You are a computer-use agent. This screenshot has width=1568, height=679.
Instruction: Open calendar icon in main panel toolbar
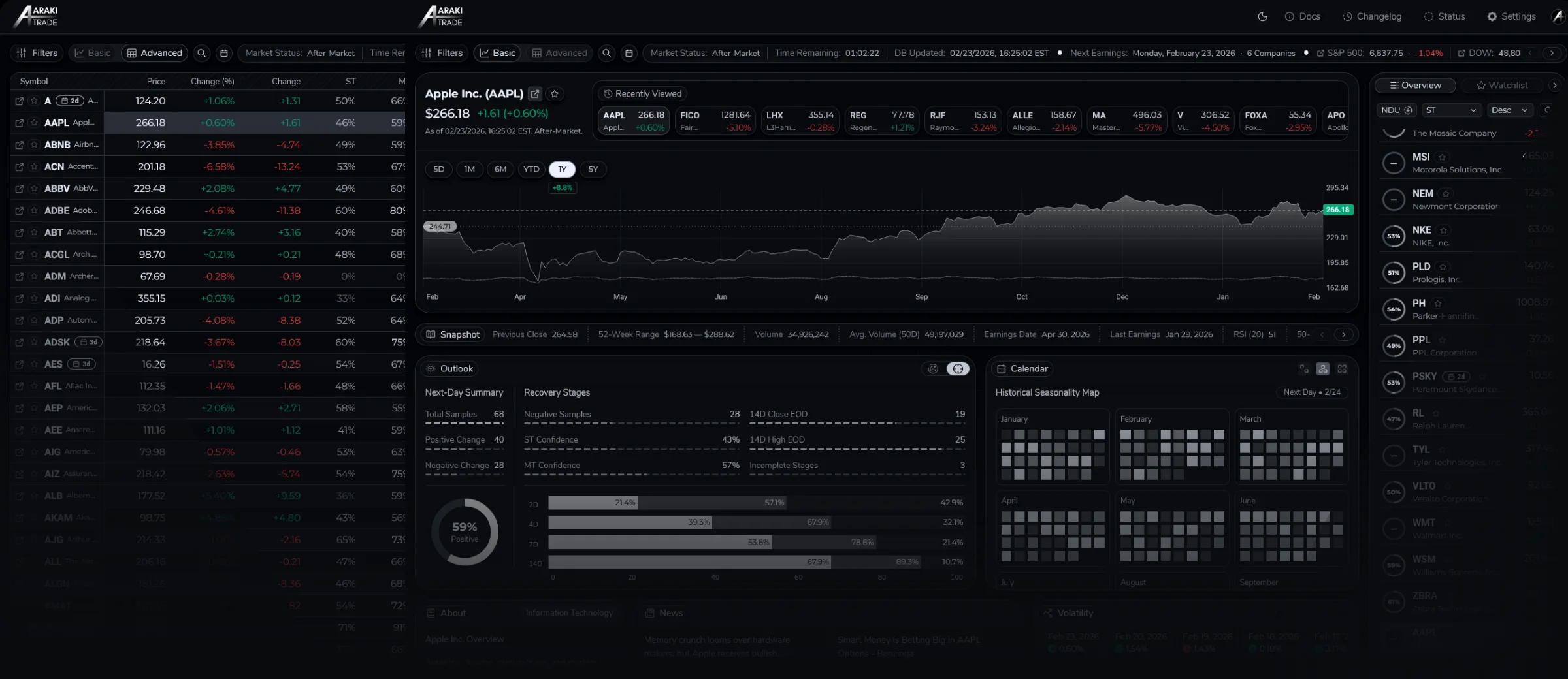point(629,53)
